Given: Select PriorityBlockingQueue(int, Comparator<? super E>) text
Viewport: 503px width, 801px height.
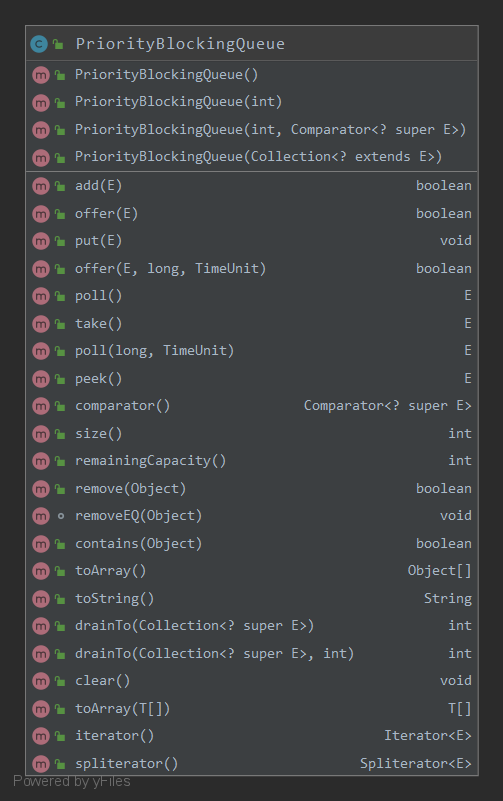Looking at the screenshot, I should 271,130.
